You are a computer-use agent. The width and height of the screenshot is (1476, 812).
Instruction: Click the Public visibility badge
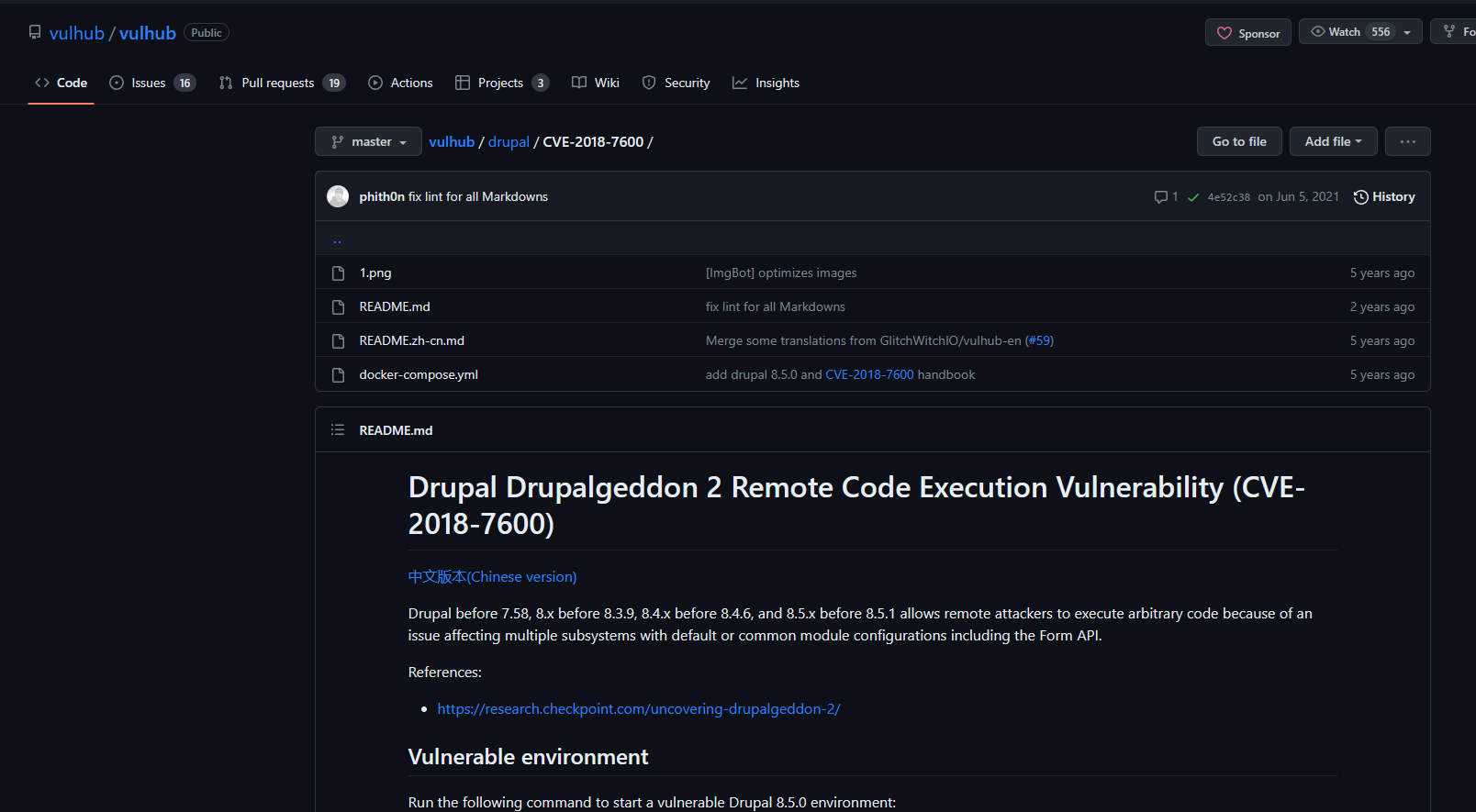tap(207, 33)
